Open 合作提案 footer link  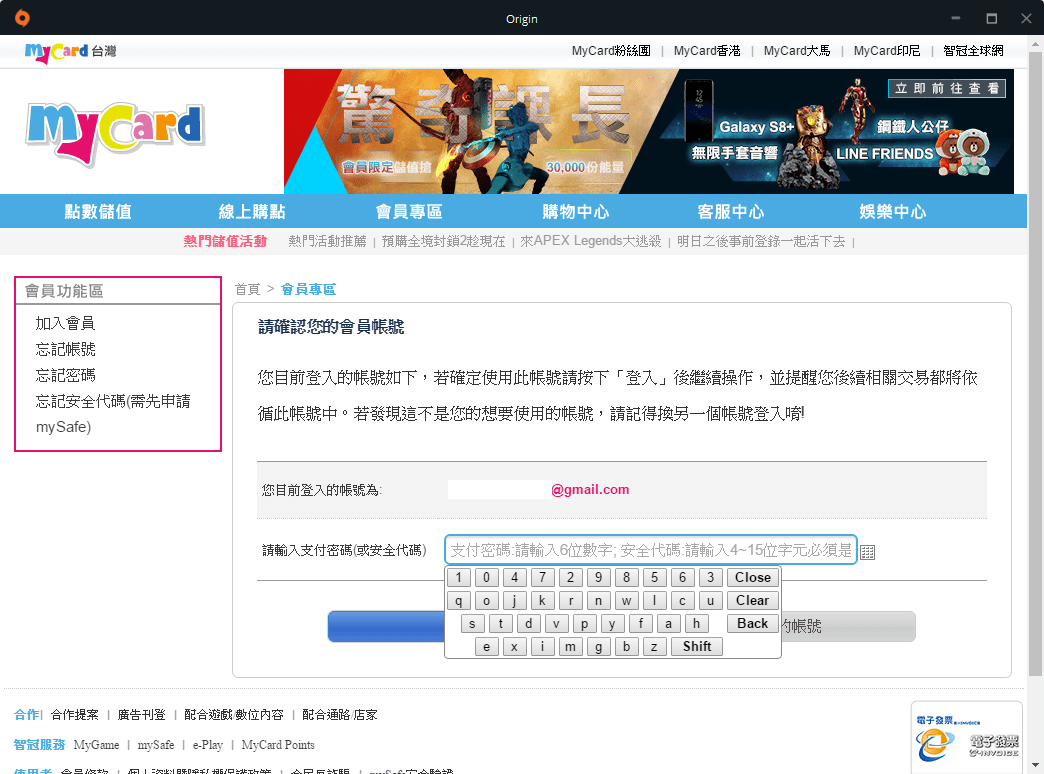(75, 715)
